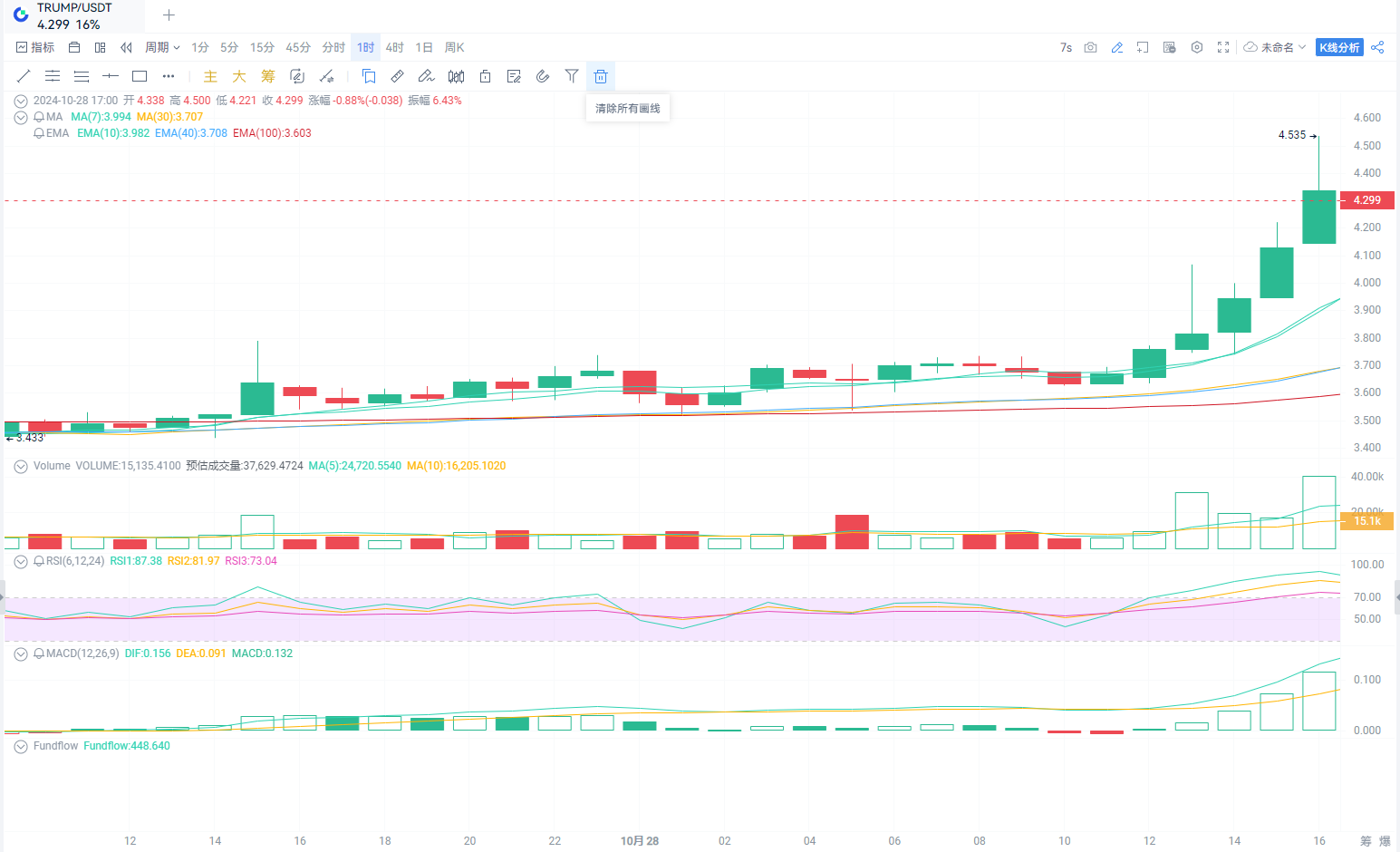Viewport: 1400px width, 852px height.
Task: Switch to the 1分 timeframe
Action: (x=200, y=47)
